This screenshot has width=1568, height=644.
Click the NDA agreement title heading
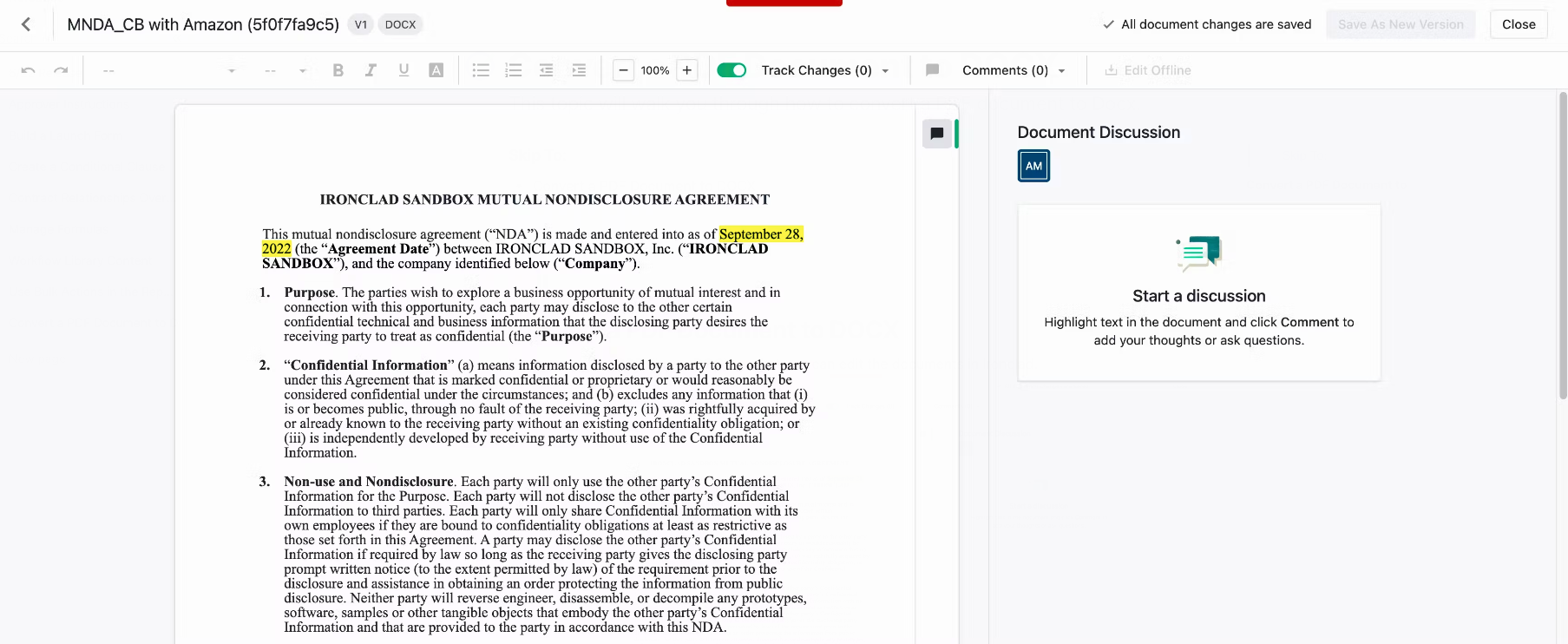pyautogui.click(x=545, y=200)
